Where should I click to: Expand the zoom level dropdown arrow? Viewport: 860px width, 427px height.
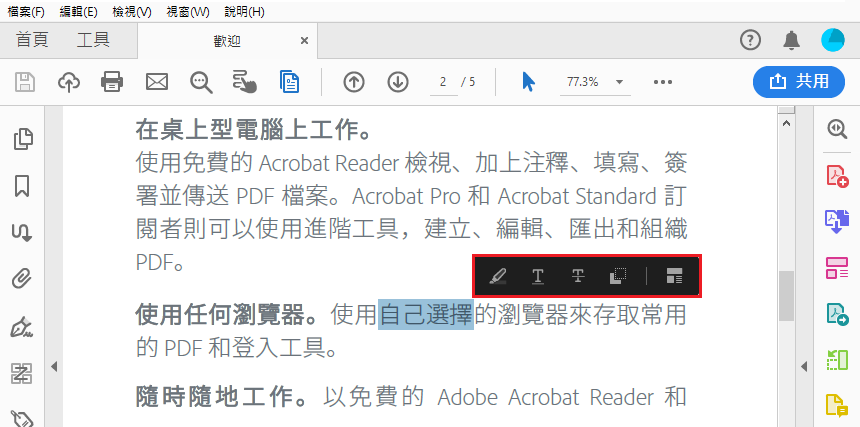tap(619, 82)
